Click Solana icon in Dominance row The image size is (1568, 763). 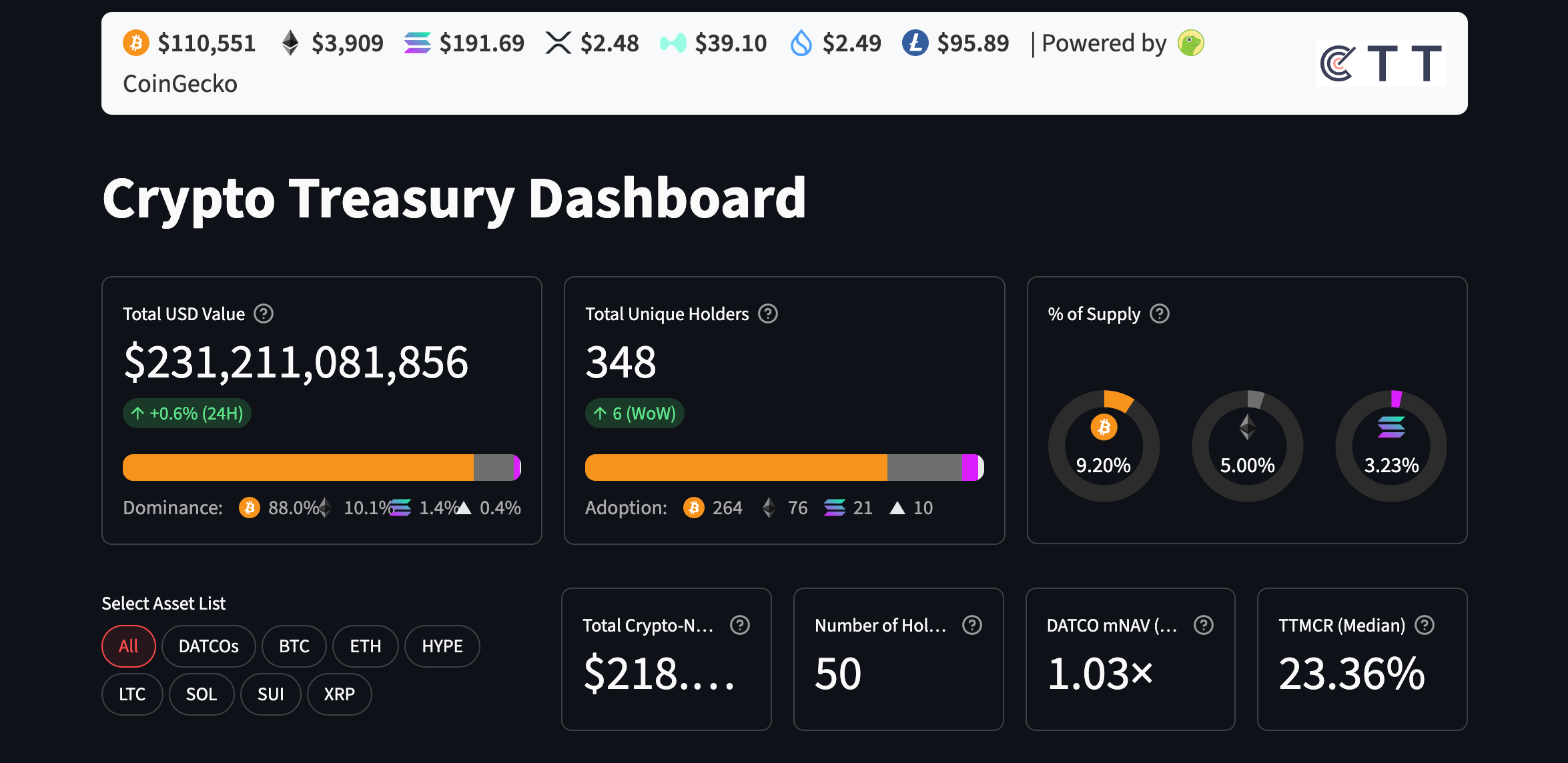click(x=400, y=508)
